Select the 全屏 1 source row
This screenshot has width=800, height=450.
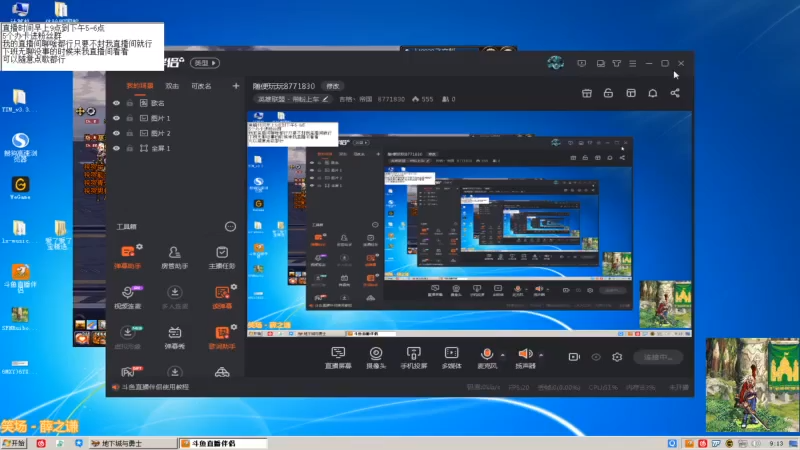176,148
